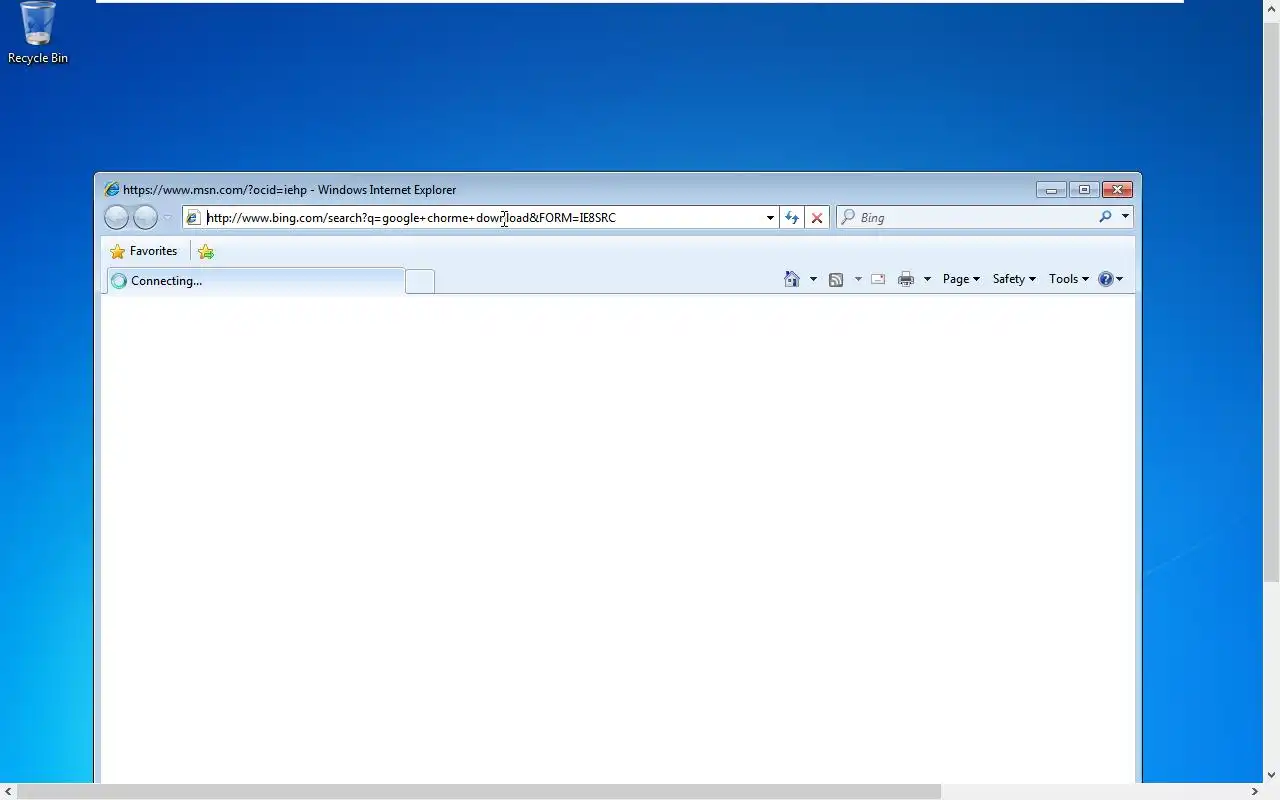The image size is (1280, 800).
Task: Open the Page menu
Action: (961, 279)
